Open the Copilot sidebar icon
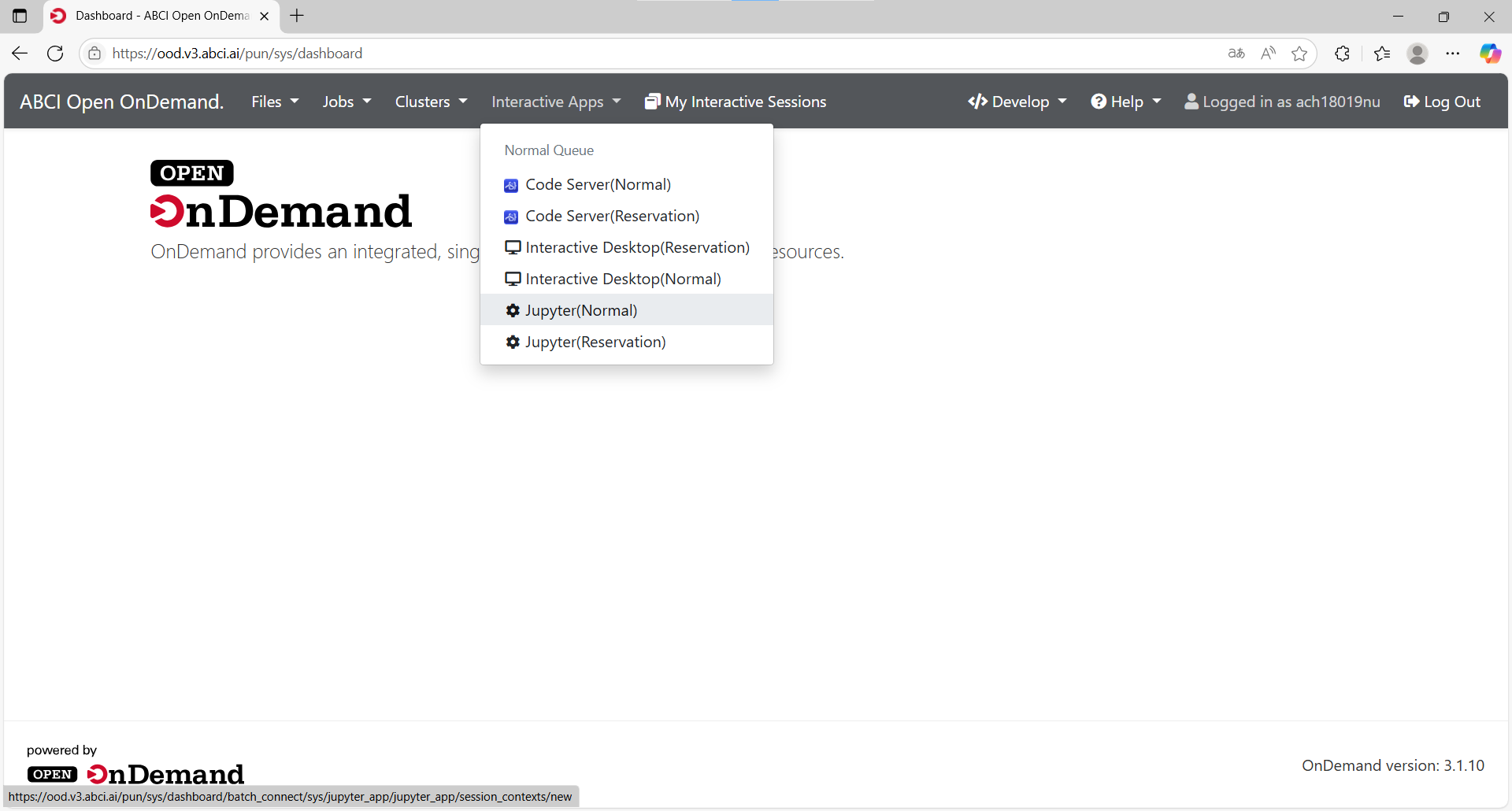 click(1490, 54)
